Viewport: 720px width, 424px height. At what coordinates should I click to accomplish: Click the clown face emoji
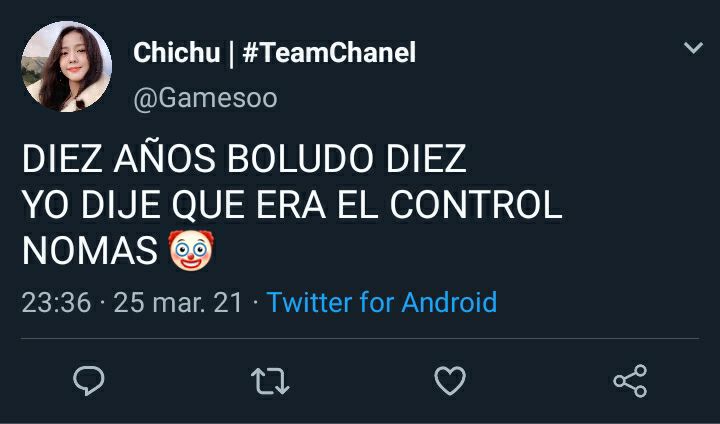point(191,250)
